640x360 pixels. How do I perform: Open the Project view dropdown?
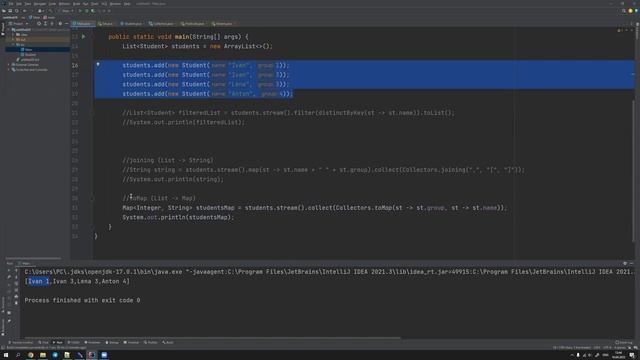click(18, 24)
